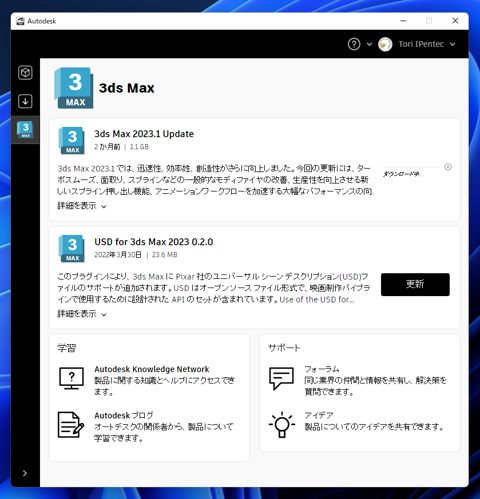
Task: Expand details for USD for 3ds Max
Action: (x=82, y=314)
